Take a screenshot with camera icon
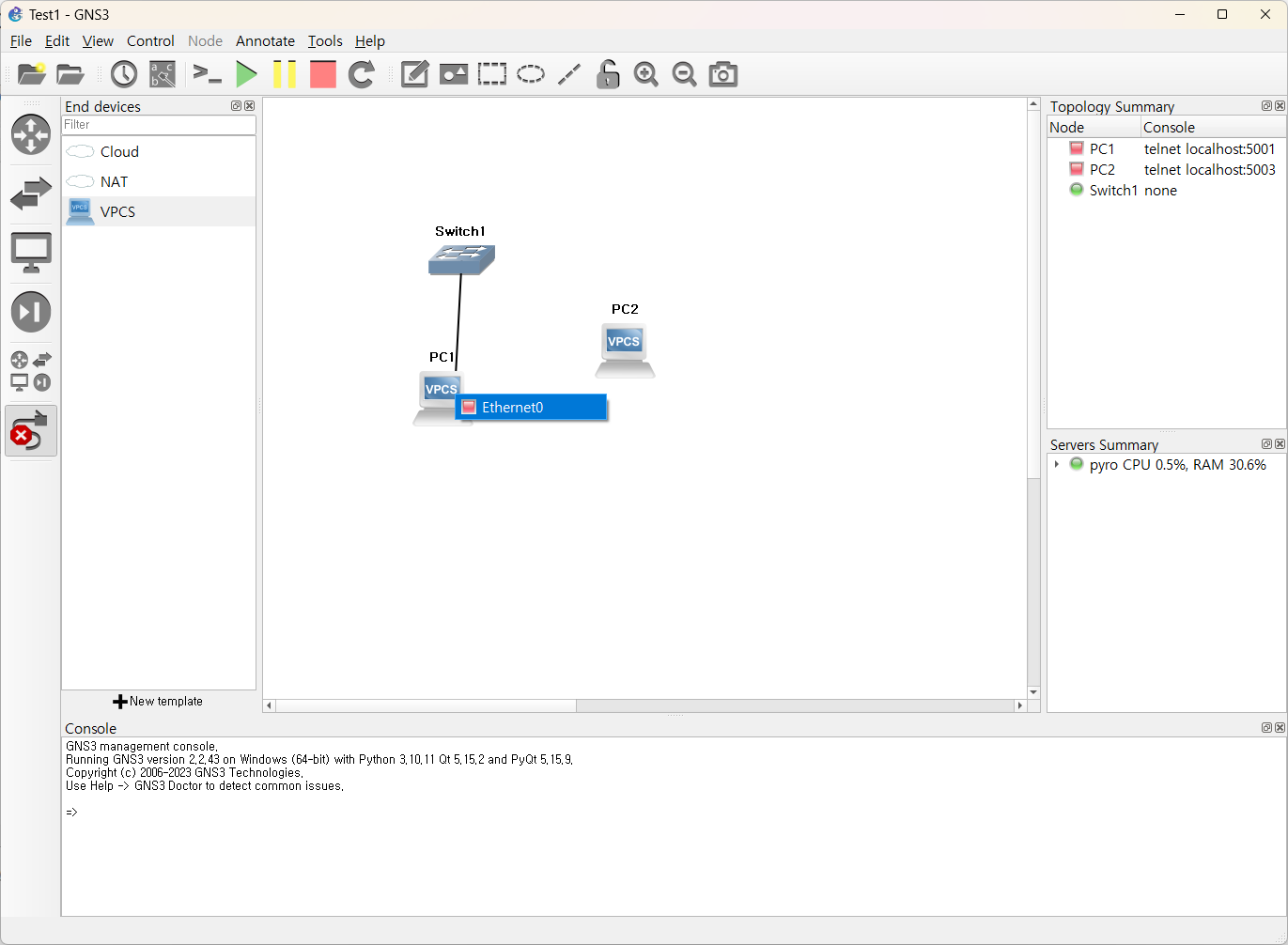The image size is (1288, 945). 723,74
